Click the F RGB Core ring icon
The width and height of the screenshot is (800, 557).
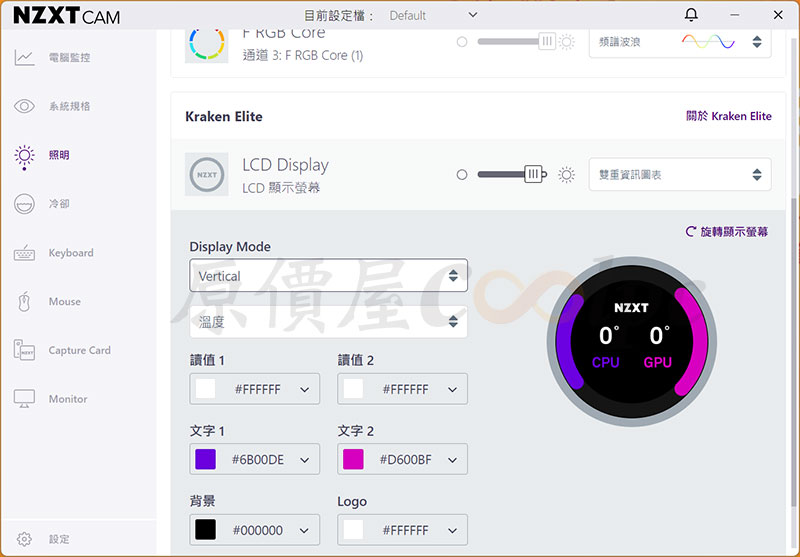tap(207, 44)
